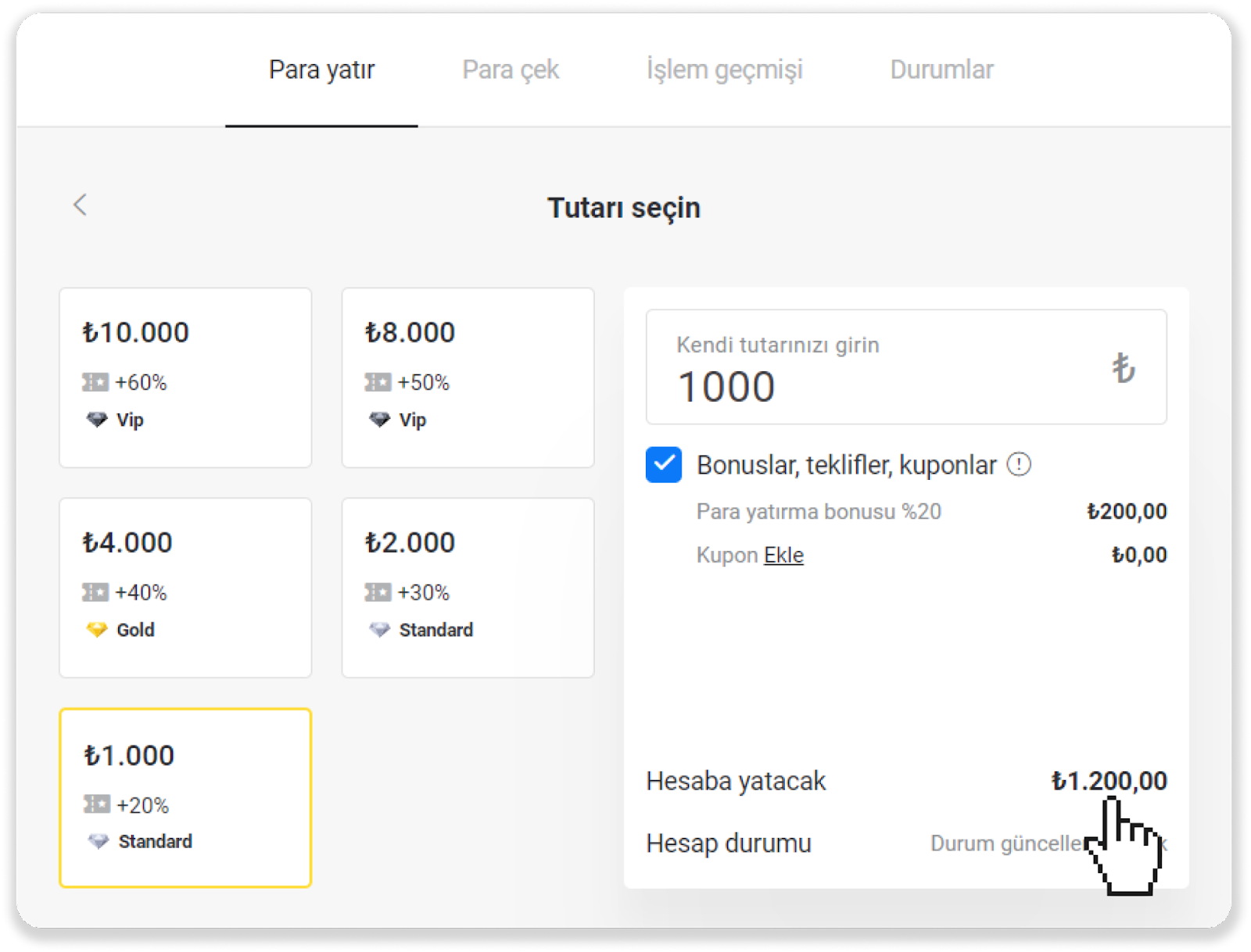Choose the ₺8.000 Vip amount card

(x=468, y=378)
